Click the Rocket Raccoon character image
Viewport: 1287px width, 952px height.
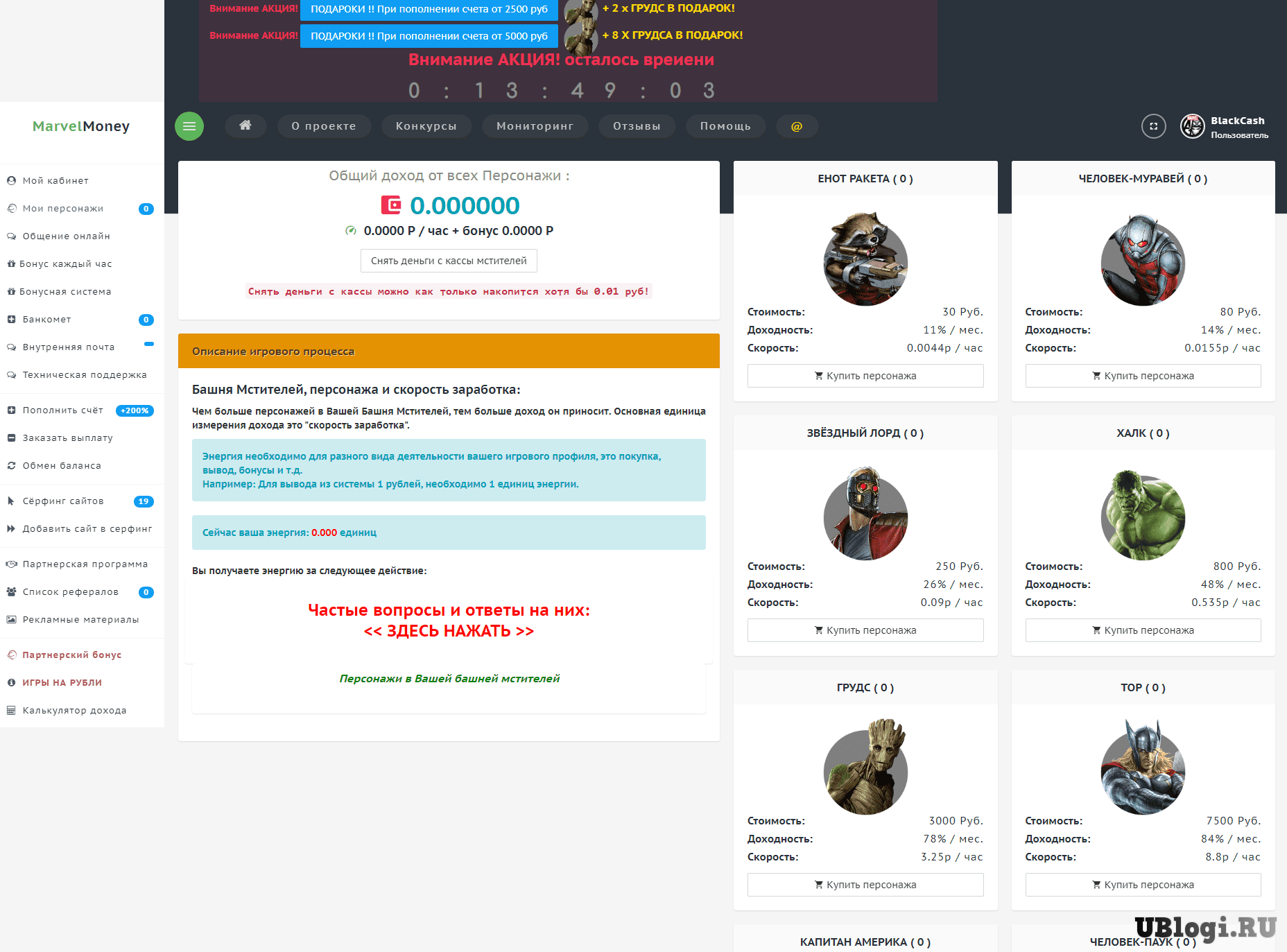865,261
